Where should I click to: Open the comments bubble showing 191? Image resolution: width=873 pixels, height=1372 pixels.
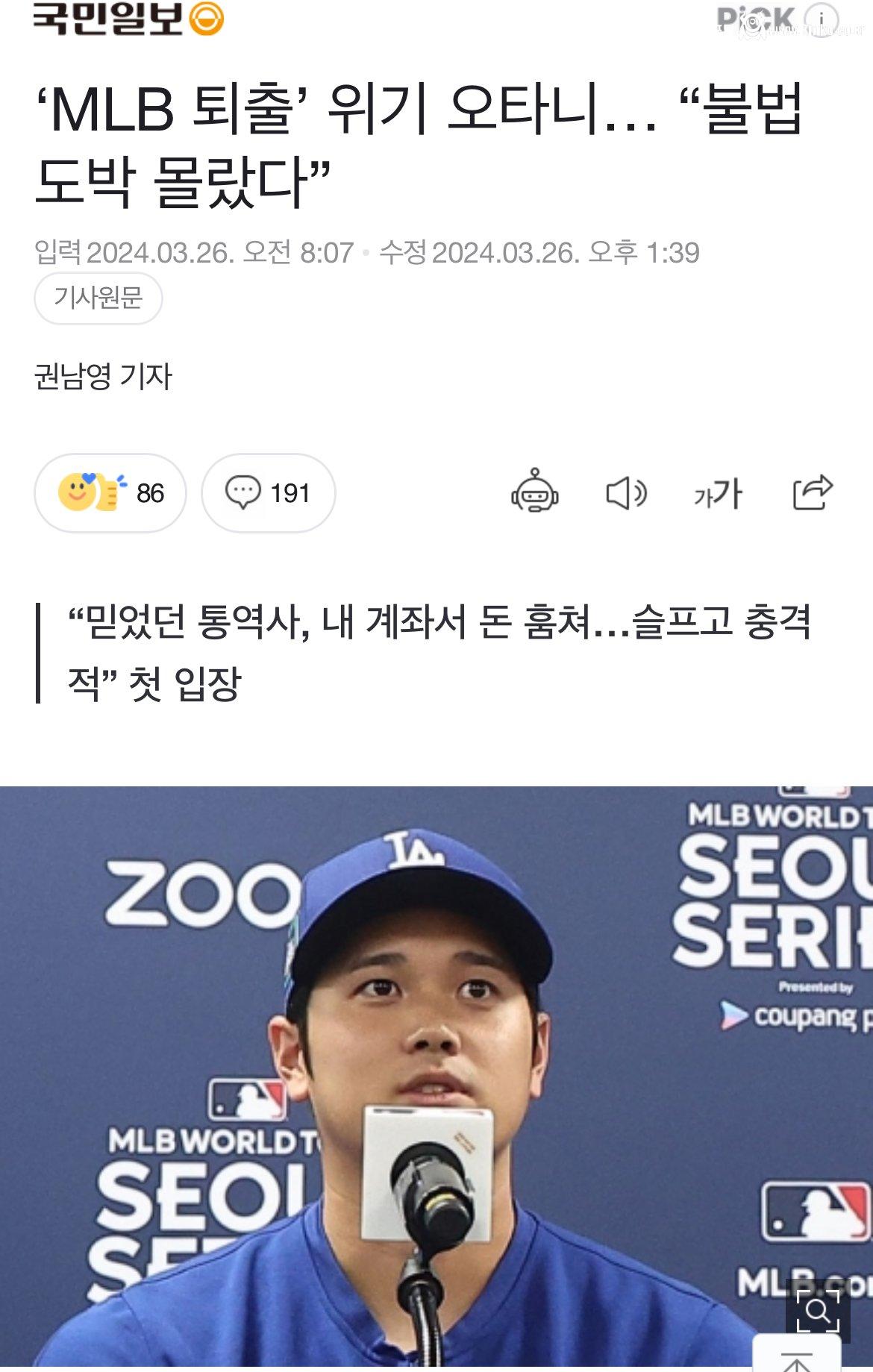click(268, 493)
